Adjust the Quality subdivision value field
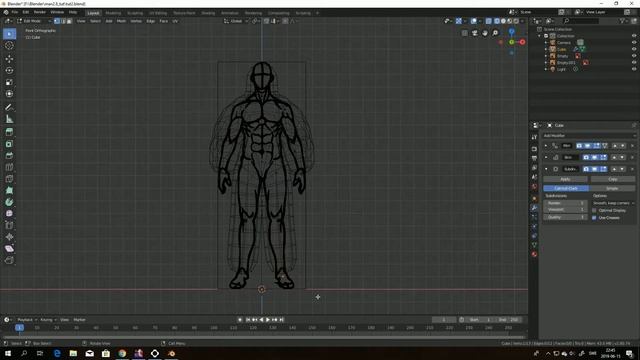 click(x=565, y=217)
